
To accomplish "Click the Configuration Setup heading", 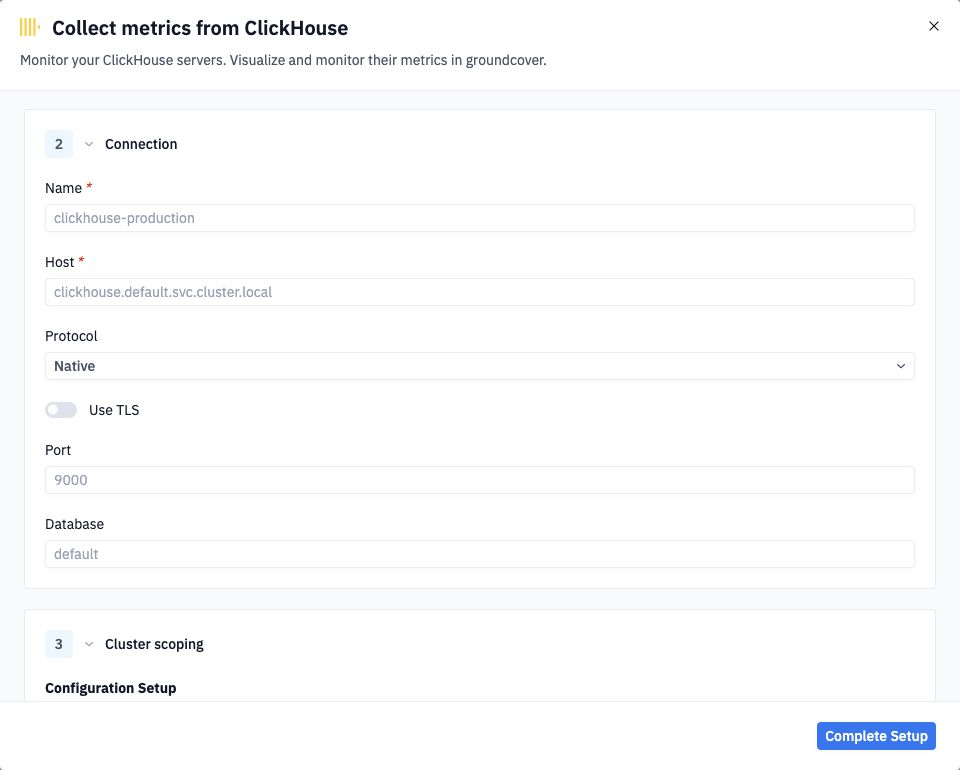I will [111, 689].
